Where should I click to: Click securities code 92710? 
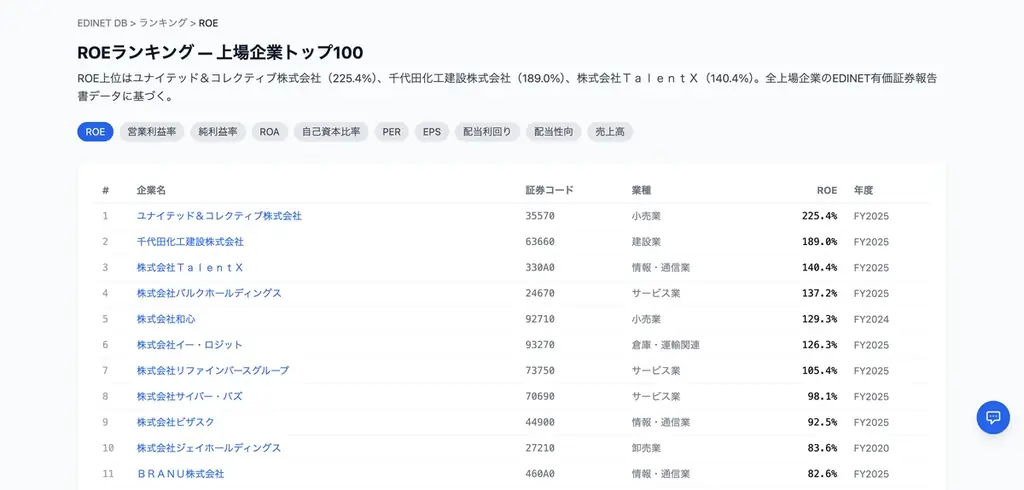click(540, 319)
